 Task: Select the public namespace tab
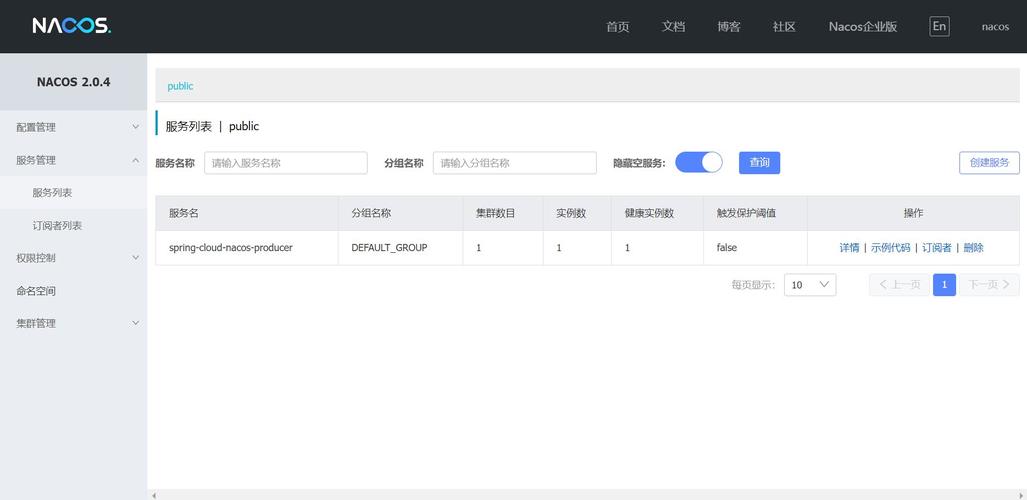point(180,86)
